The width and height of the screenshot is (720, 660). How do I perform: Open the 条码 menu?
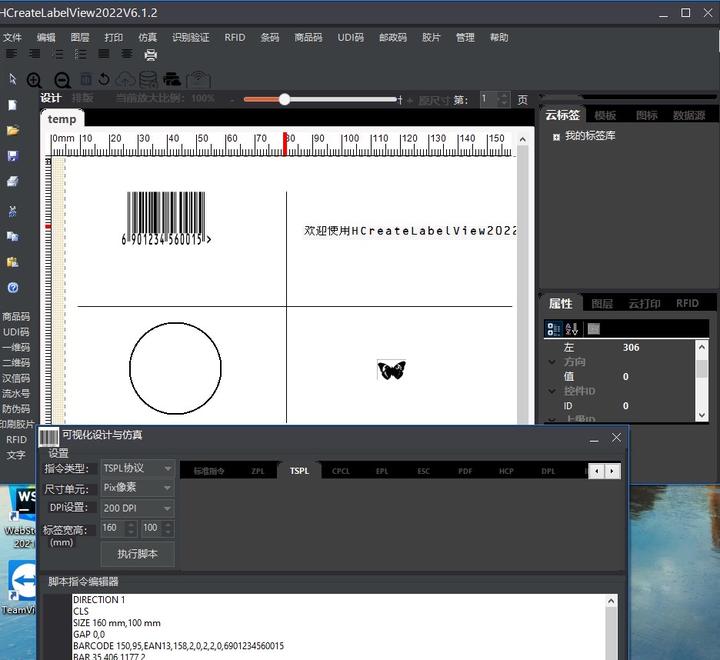pyautogui.click(x=270, y=37)
